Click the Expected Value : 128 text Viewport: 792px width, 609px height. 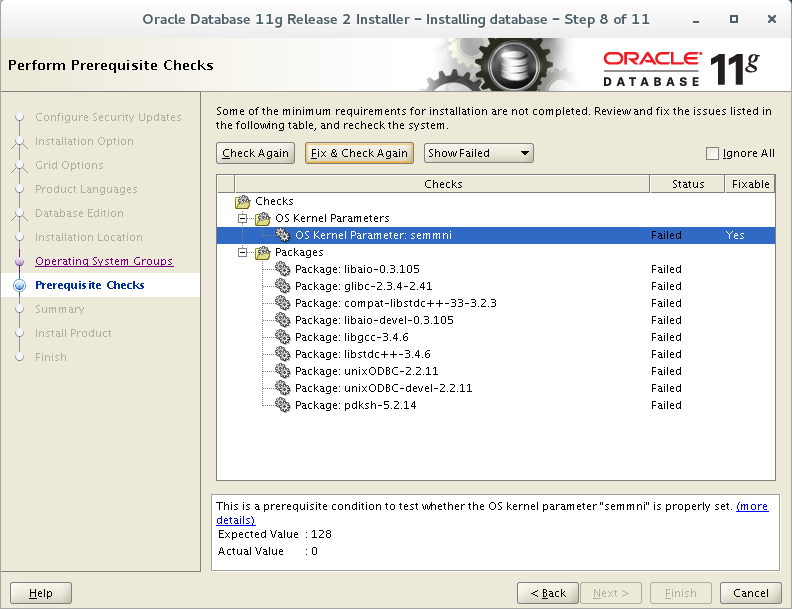pyautogui.click(x=275, y=534)
